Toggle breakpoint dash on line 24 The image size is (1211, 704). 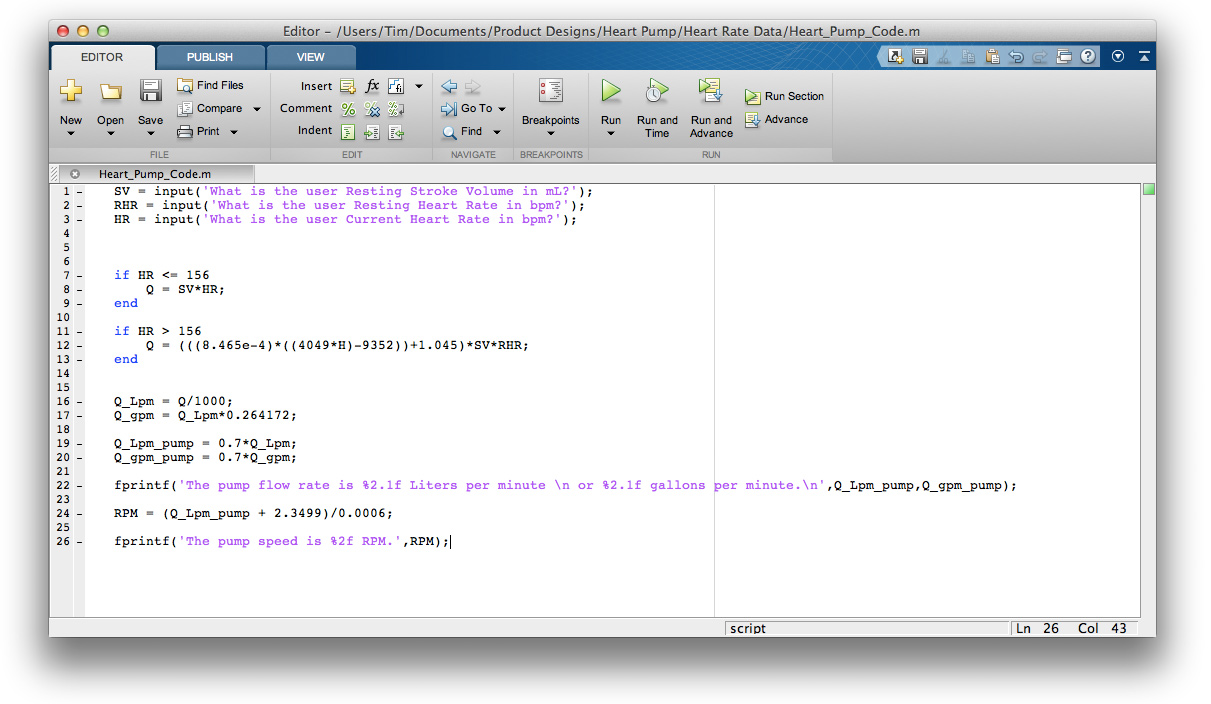(x=79, y=513)
